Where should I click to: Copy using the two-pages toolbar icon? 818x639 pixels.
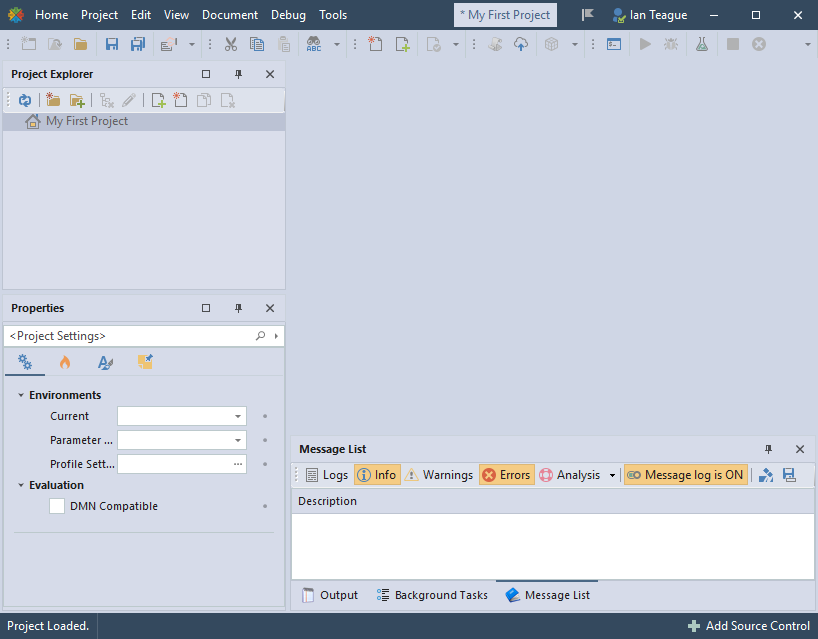257,44
